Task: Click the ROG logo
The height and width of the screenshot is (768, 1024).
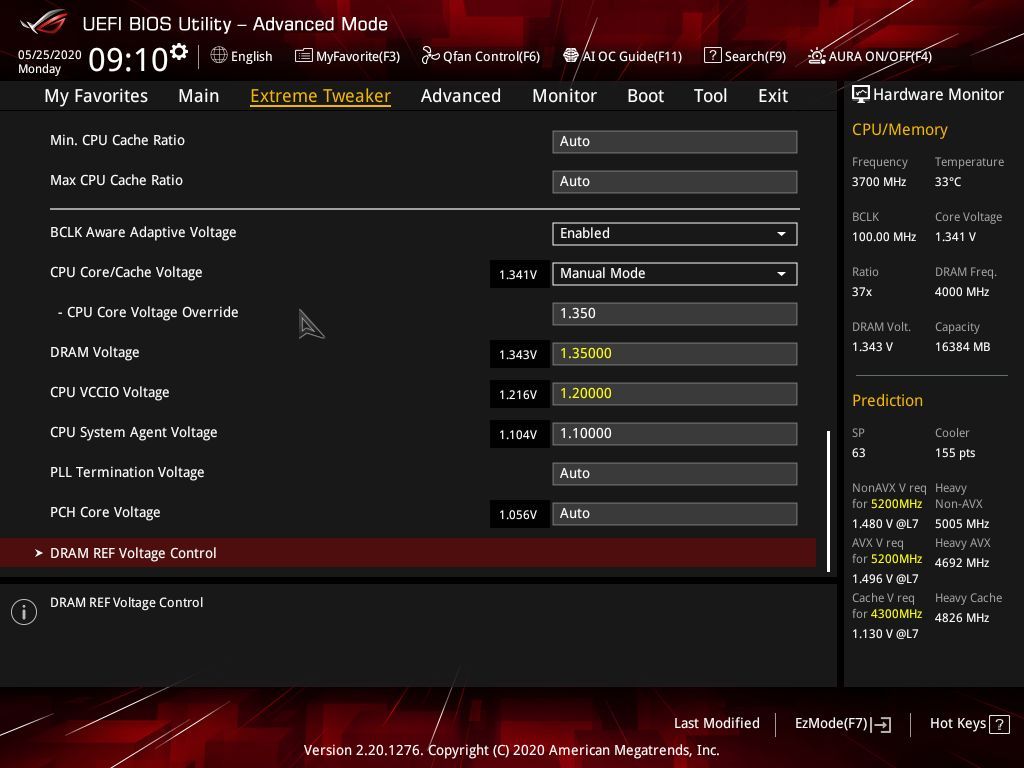Action: click(x=44, y=22)
